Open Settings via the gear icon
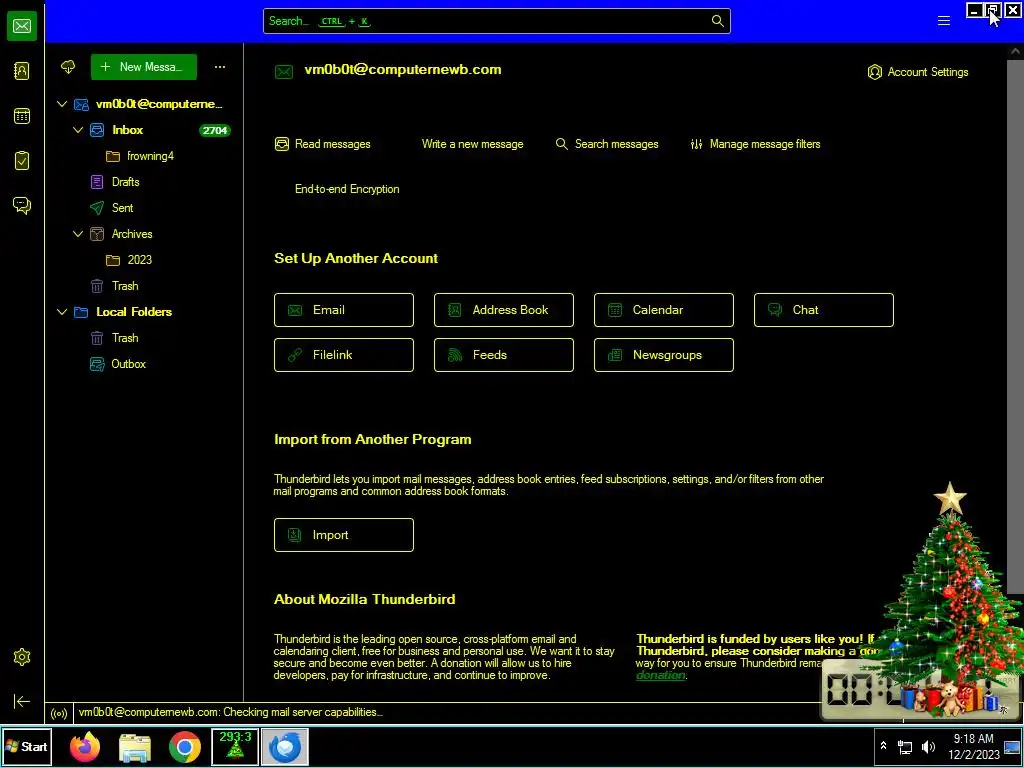Image resolution: width=1024 pixels, height=768 pixels. pos(22,657)
